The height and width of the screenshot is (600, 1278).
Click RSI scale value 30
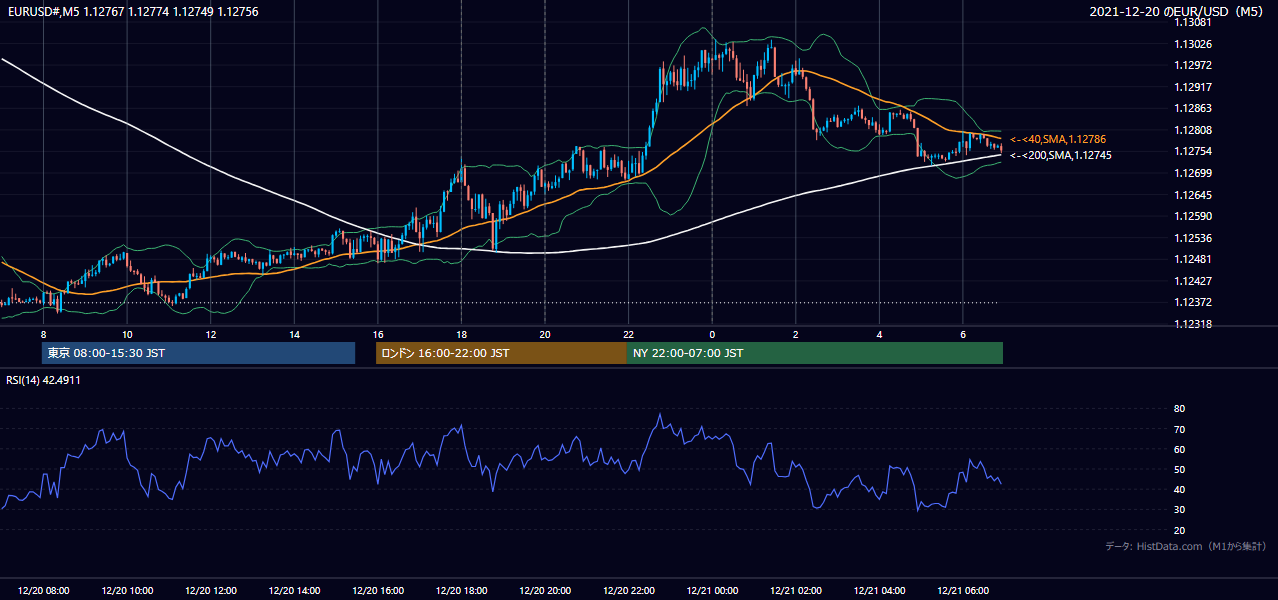pos(1180,509)
